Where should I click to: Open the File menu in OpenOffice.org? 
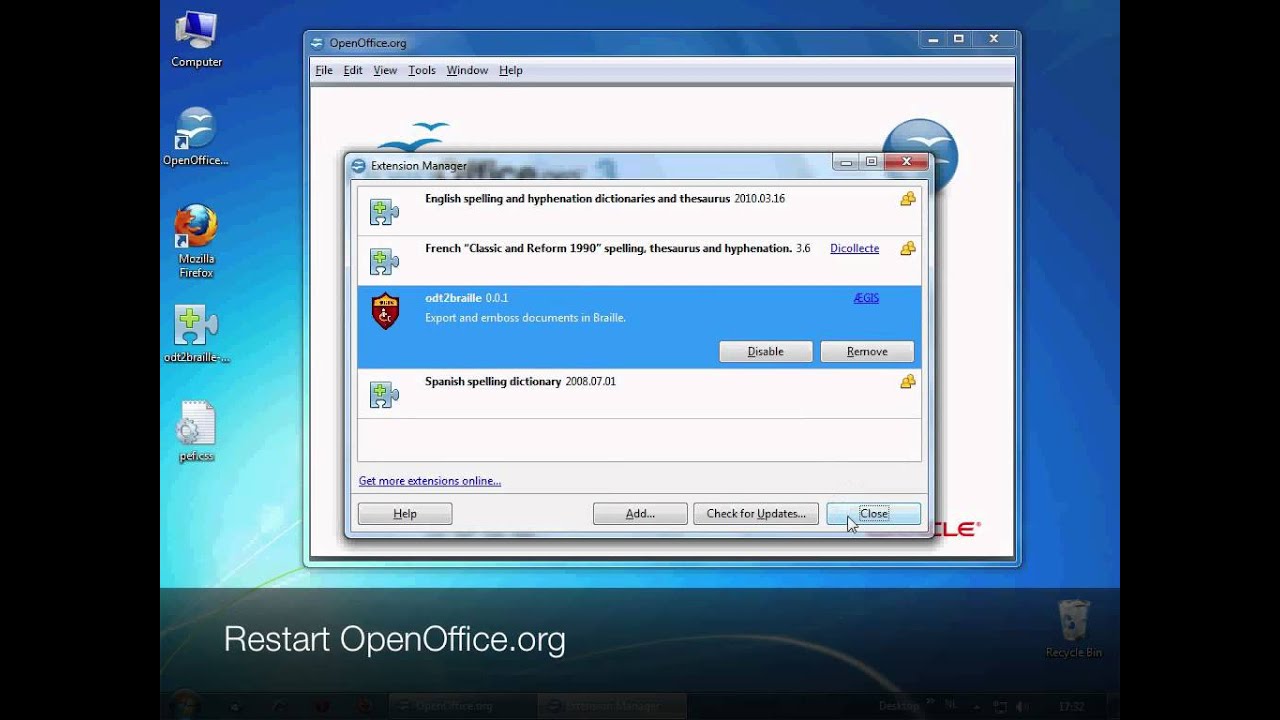324,70
